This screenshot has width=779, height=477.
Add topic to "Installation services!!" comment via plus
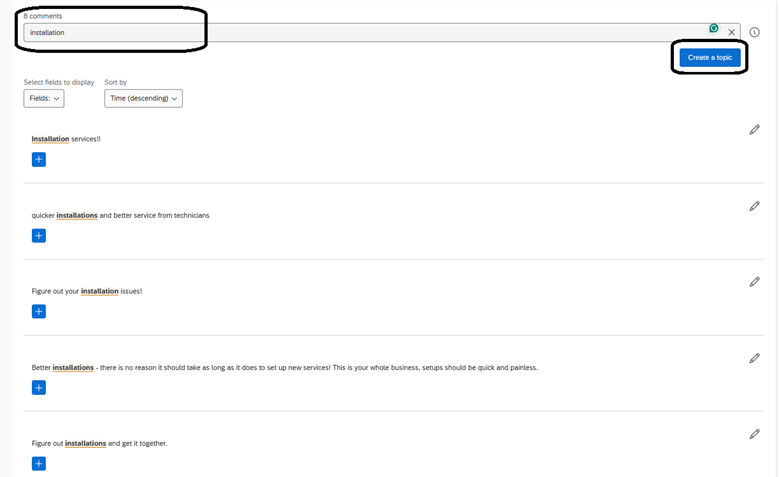point(39,159)
